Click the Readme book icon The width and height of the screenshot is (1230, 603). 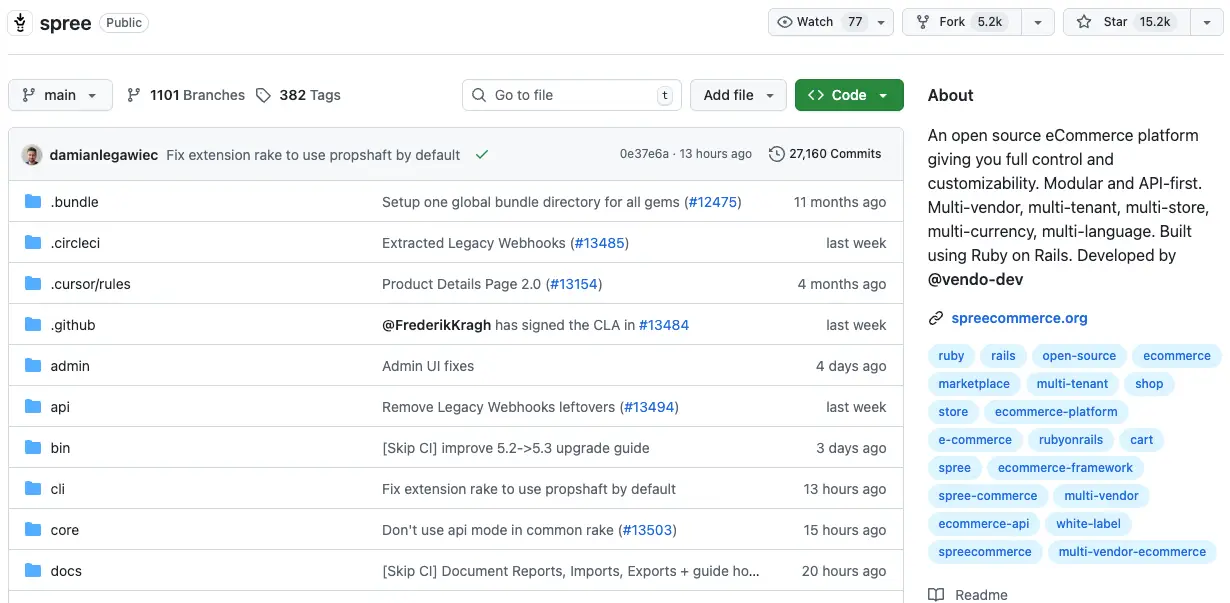(936, 595)
